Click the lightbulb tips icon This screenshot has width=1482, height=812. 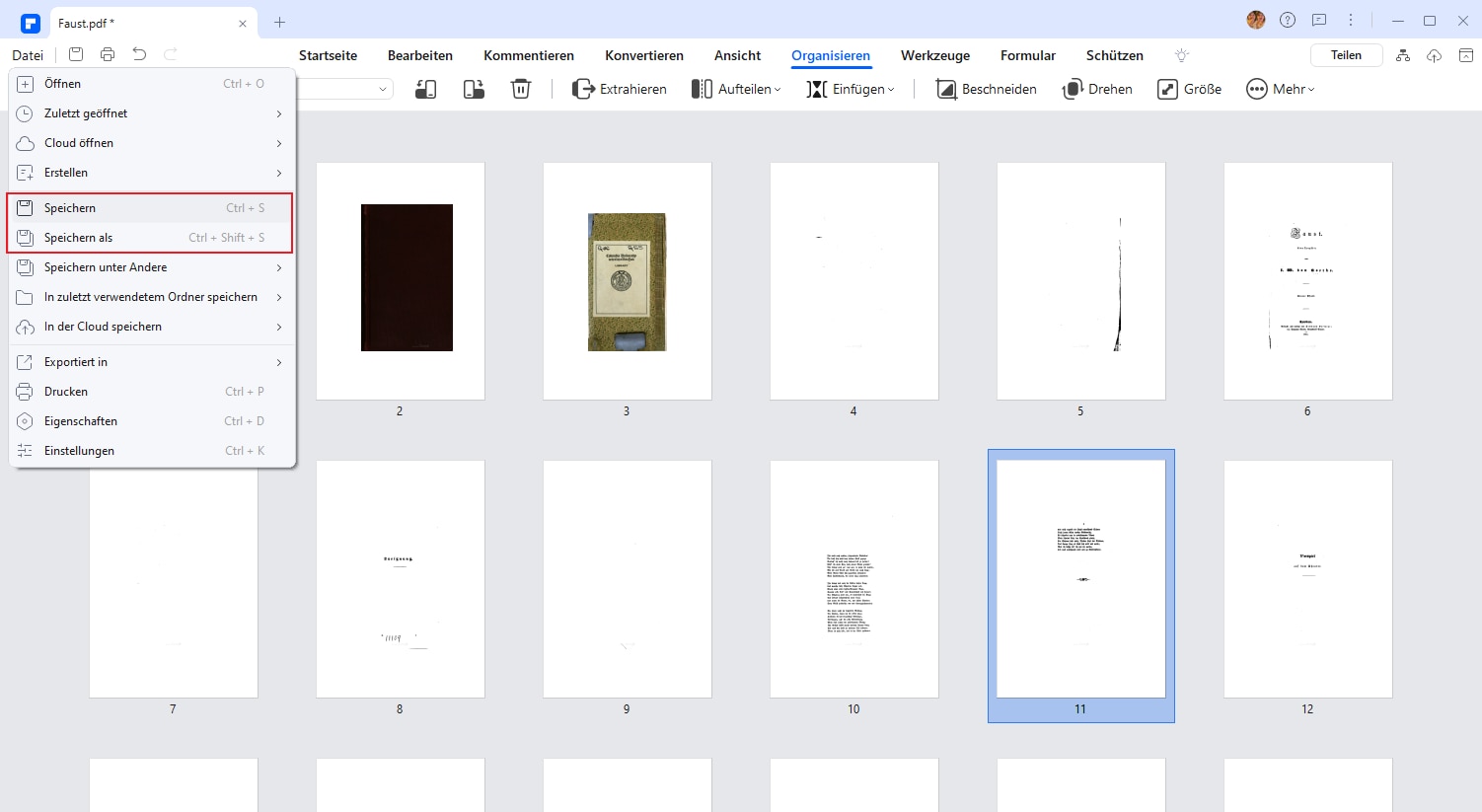pos(1182,55)
